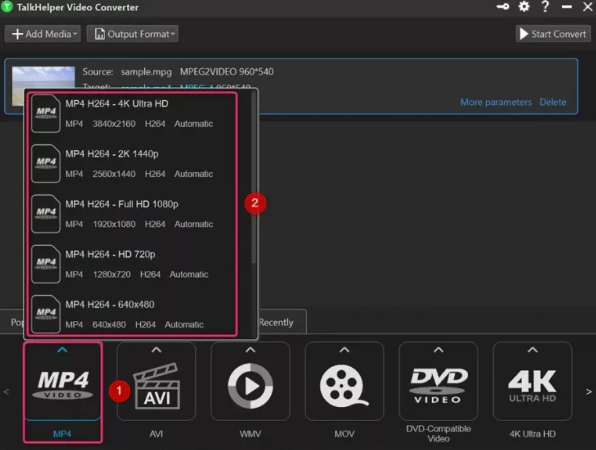Image resolution: width=596 pixels, height=450 pixels.
Task: Expand presets chevron above MOV tile
Action: 344,350
